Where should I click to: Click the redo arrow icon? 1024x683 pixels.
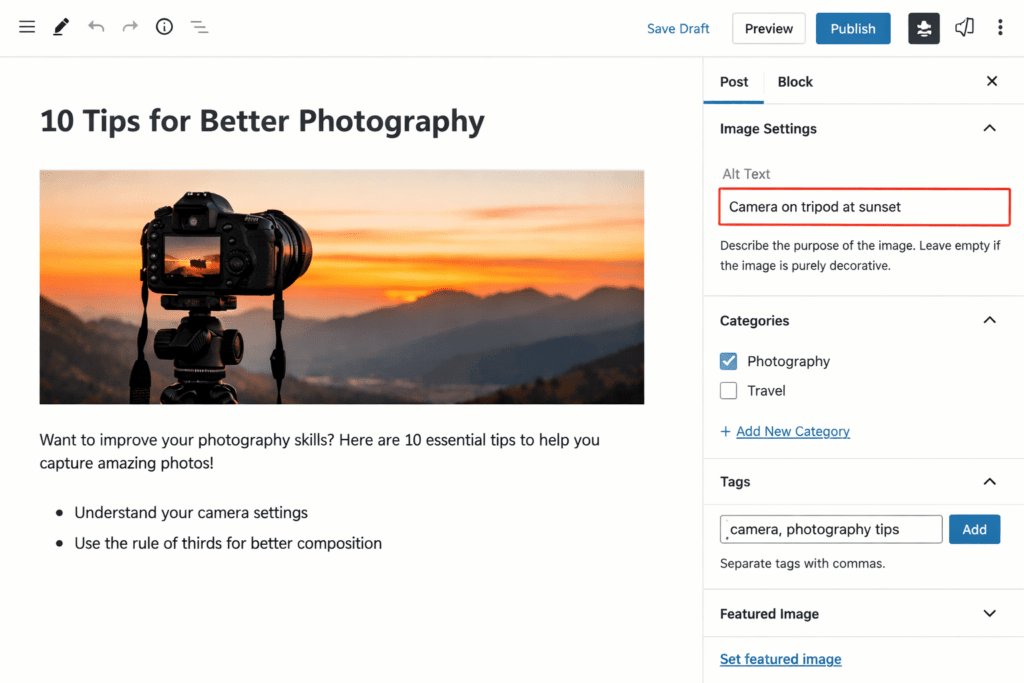click(x=130, y=28)
